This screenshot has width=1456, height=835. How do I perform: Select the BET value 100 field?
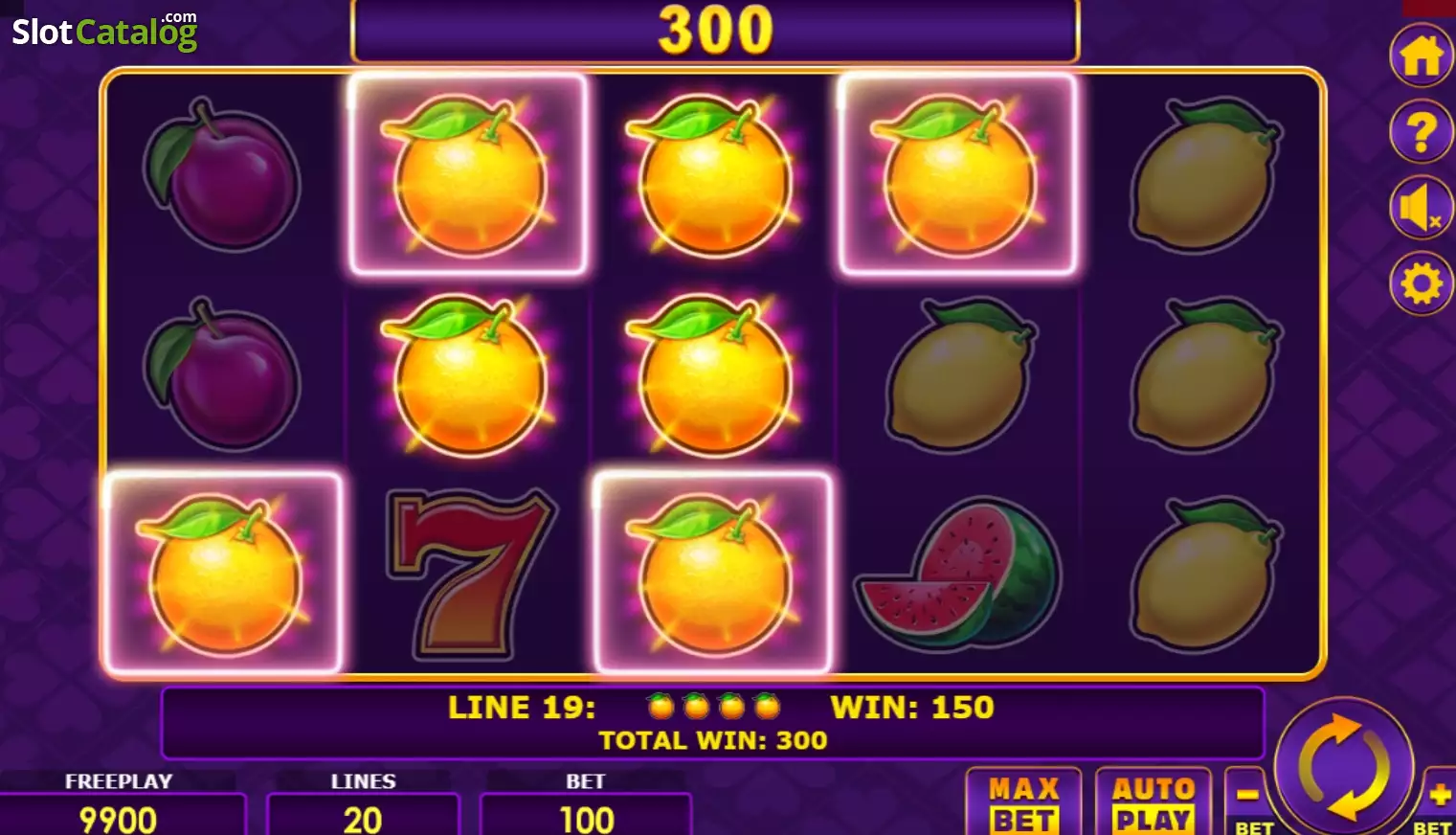click(x=586, y=816)
